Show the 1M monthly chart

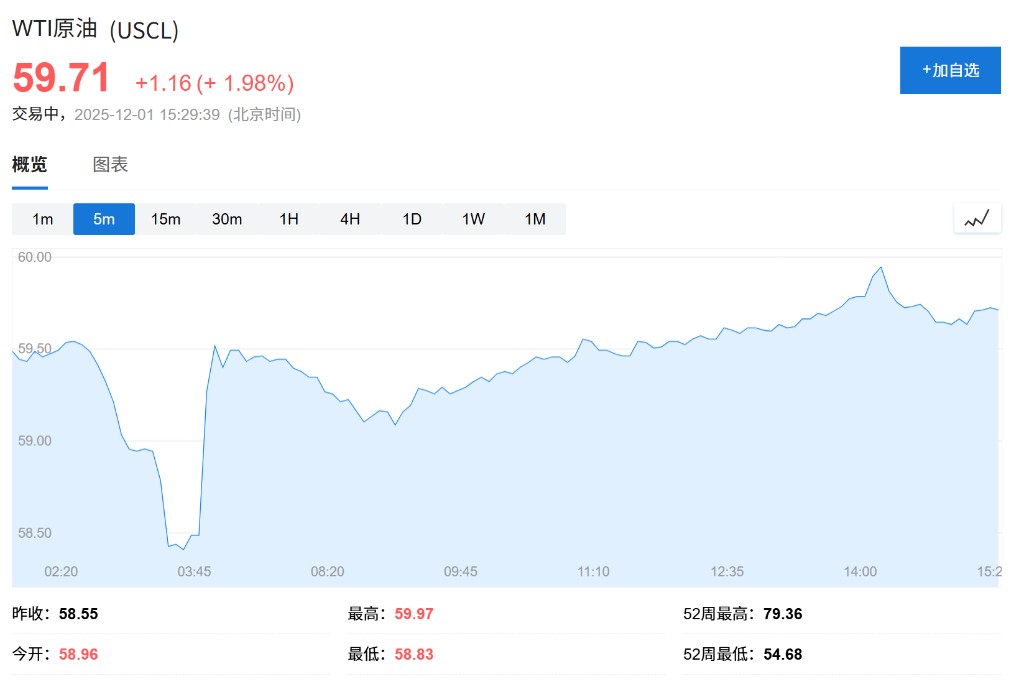pyautogui.click(x=535, y=219)
